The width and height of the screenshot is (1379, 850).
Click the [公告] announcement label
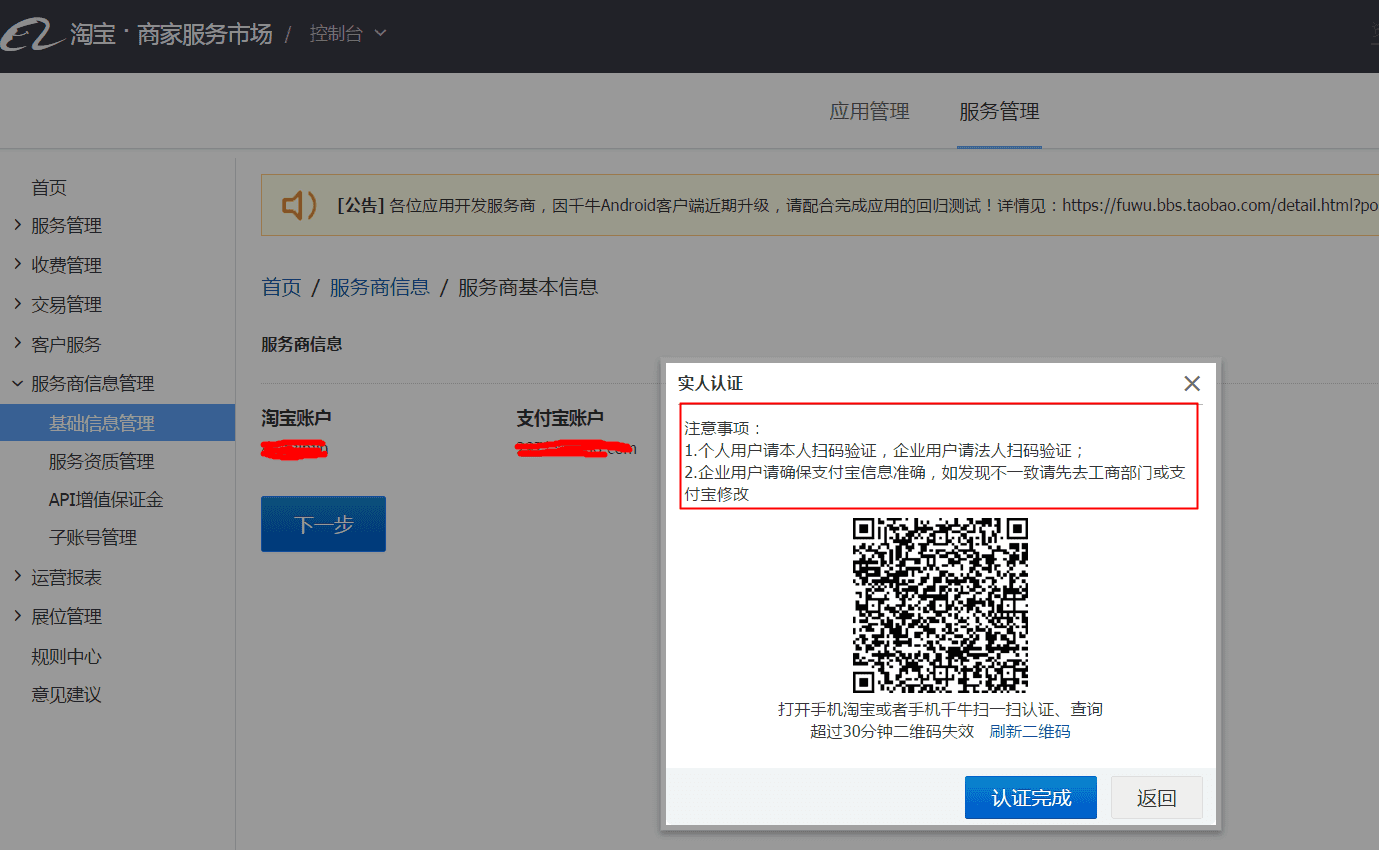pyautogui.click(x=361, y=205)
